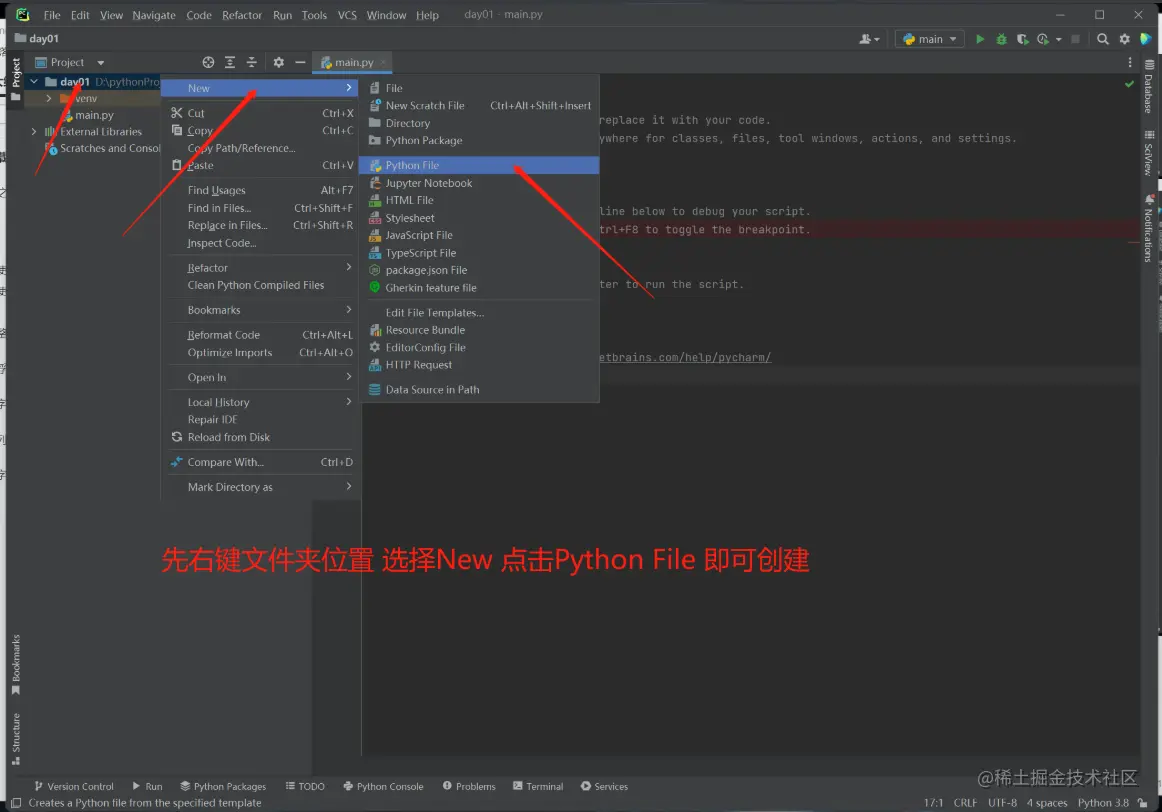Toggle tool window quick access icon bottom-left
This screenshot has width=1162, height=812.
coord(16,803)
